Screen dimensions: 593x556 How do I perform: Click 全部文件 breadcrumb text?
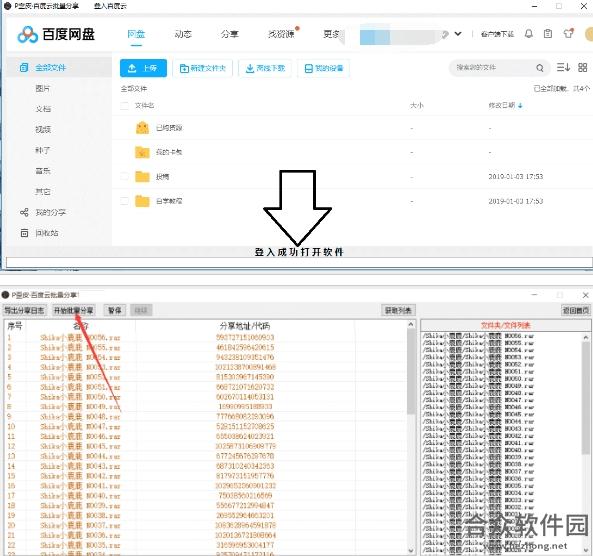click(134, 89)
